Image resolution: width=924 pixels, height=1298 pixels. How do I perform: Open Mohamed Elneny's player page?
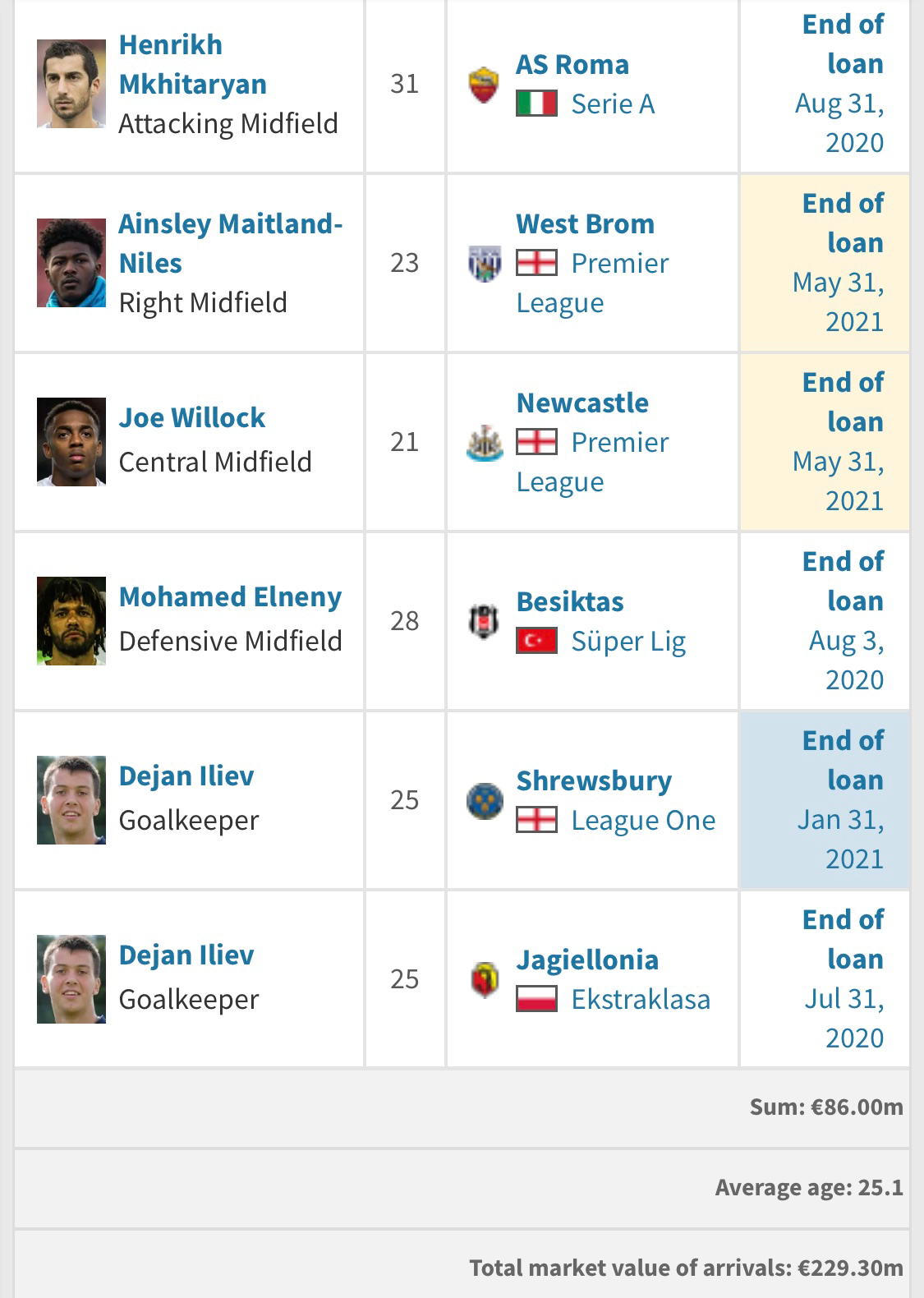click(230, 597)
